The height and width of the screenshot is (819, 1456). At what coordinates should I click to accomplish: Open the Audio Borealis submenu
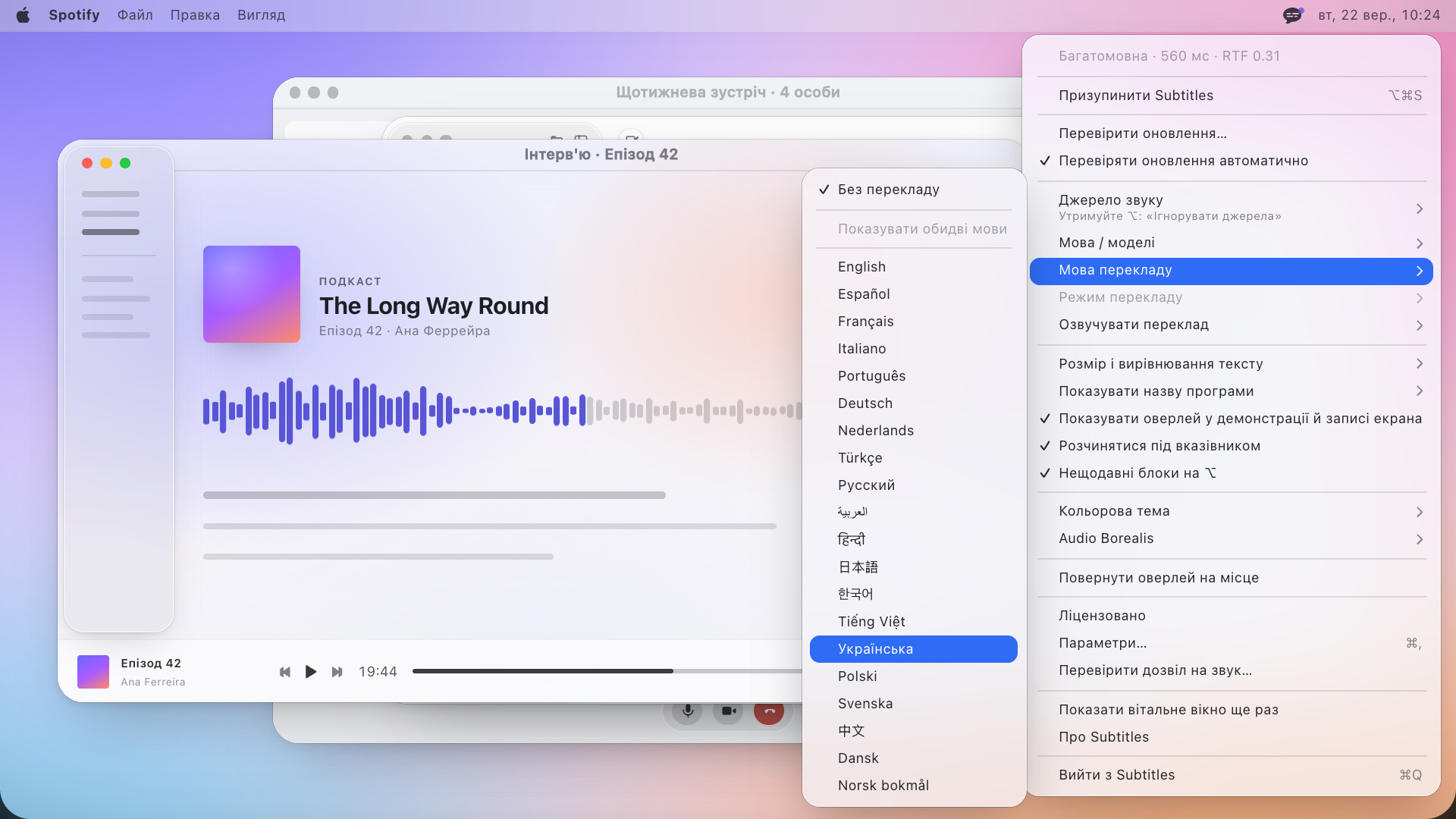coord(1232,538)
